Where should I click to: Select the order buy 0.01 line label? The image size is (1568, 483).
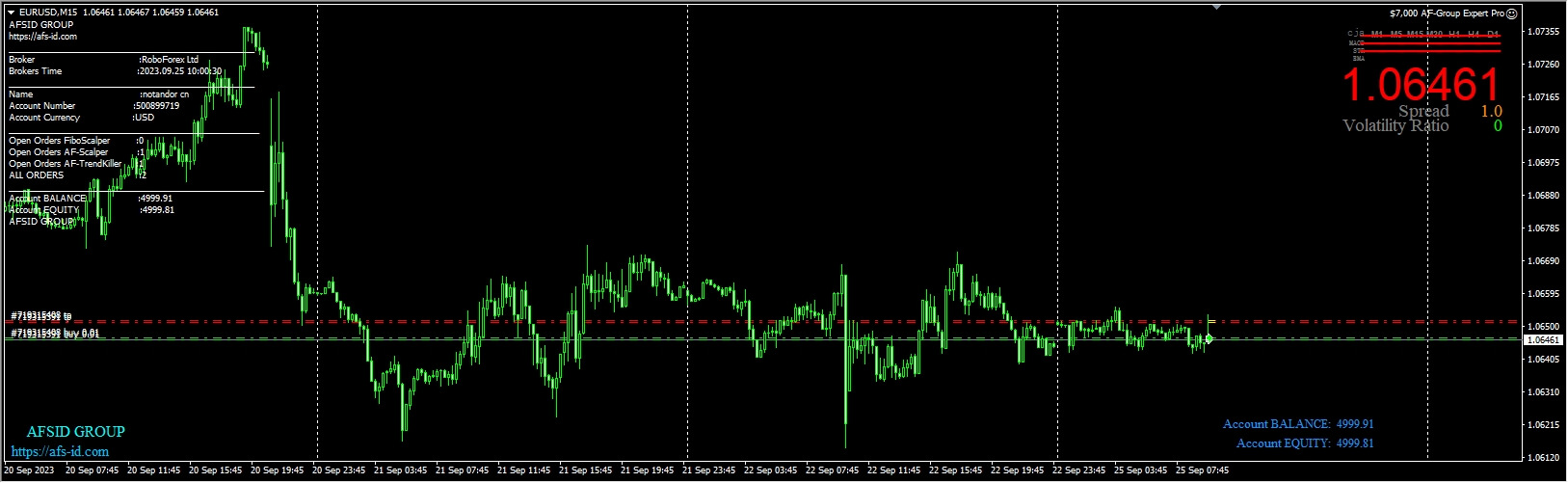tap(55, 333)
